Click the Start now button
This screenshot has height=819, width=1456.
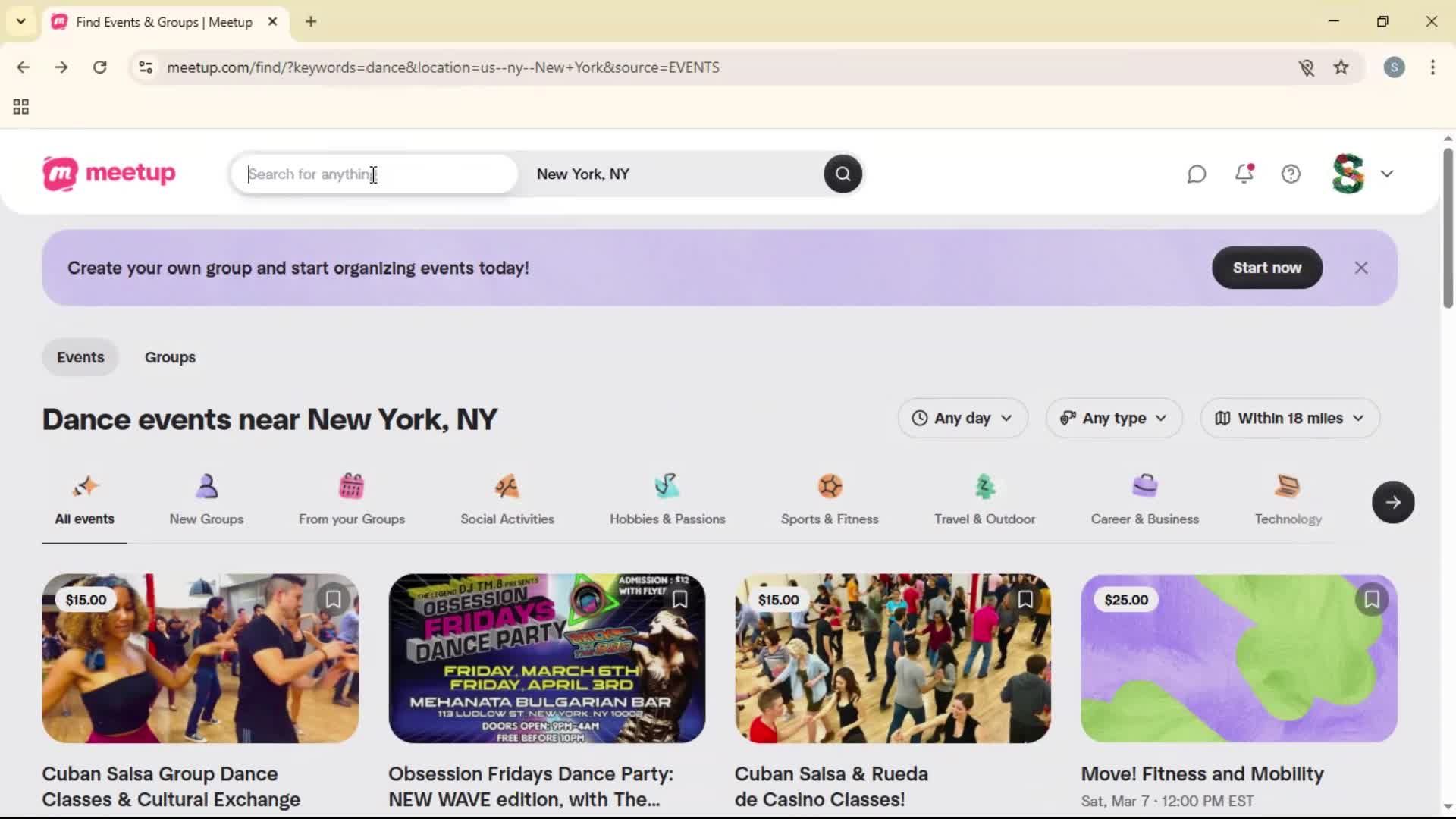[x=1266, y=267]
